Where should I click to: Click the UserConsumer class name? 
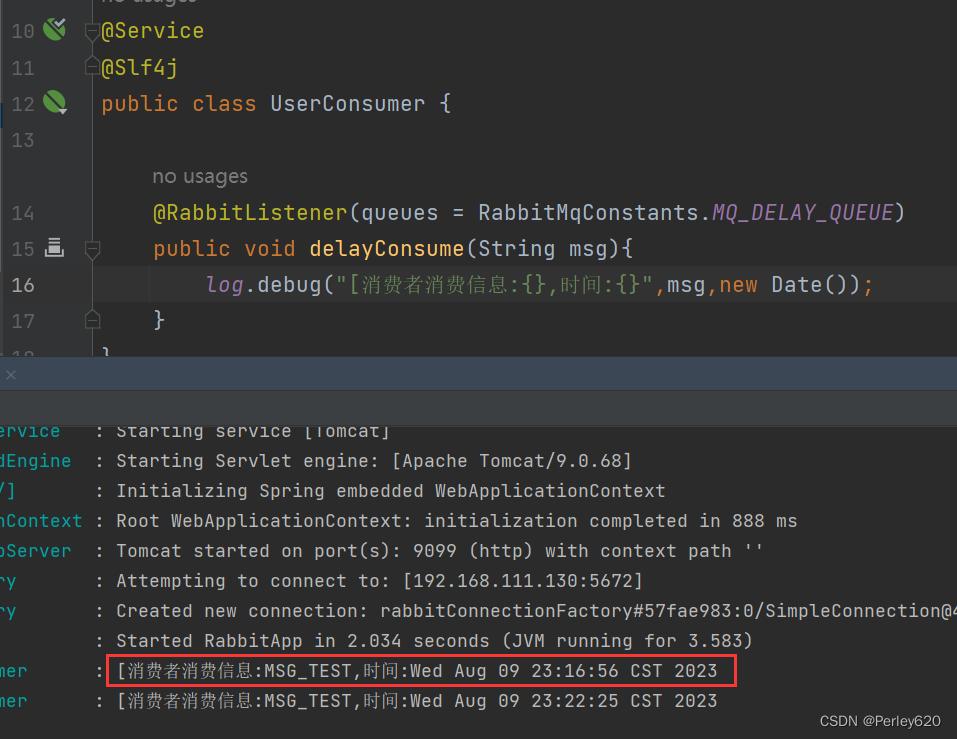click(347, 103)
